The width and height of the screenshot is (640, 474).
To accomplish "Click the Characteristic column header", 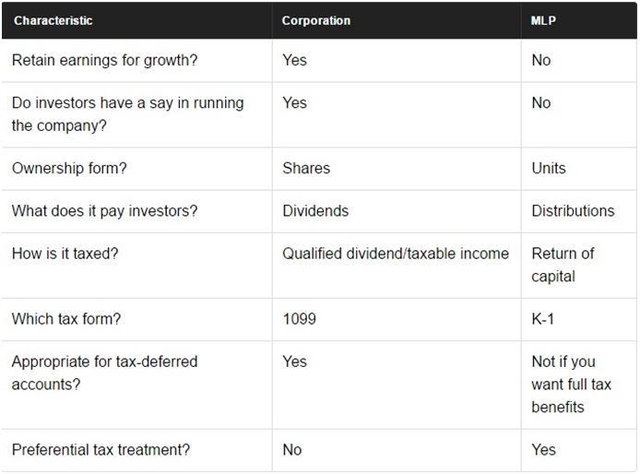I will 53,20.
